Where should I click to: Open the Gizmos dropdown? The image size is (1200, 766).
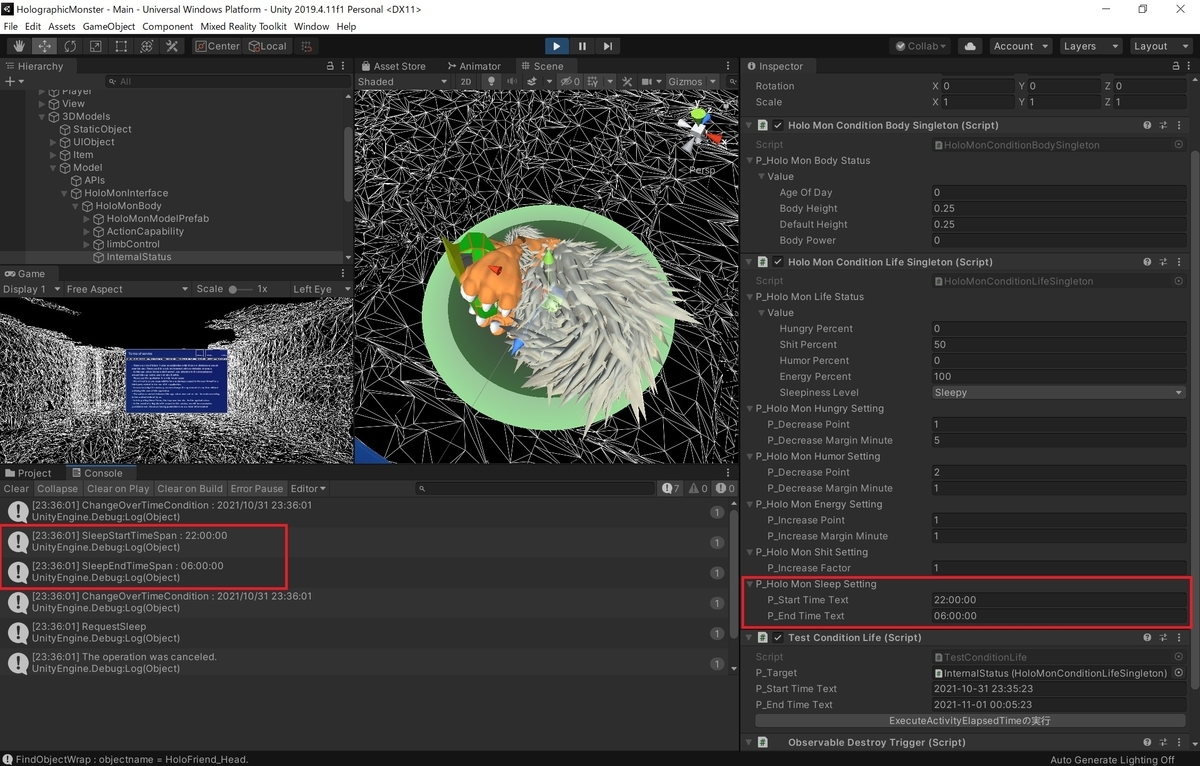coord(692,81)
